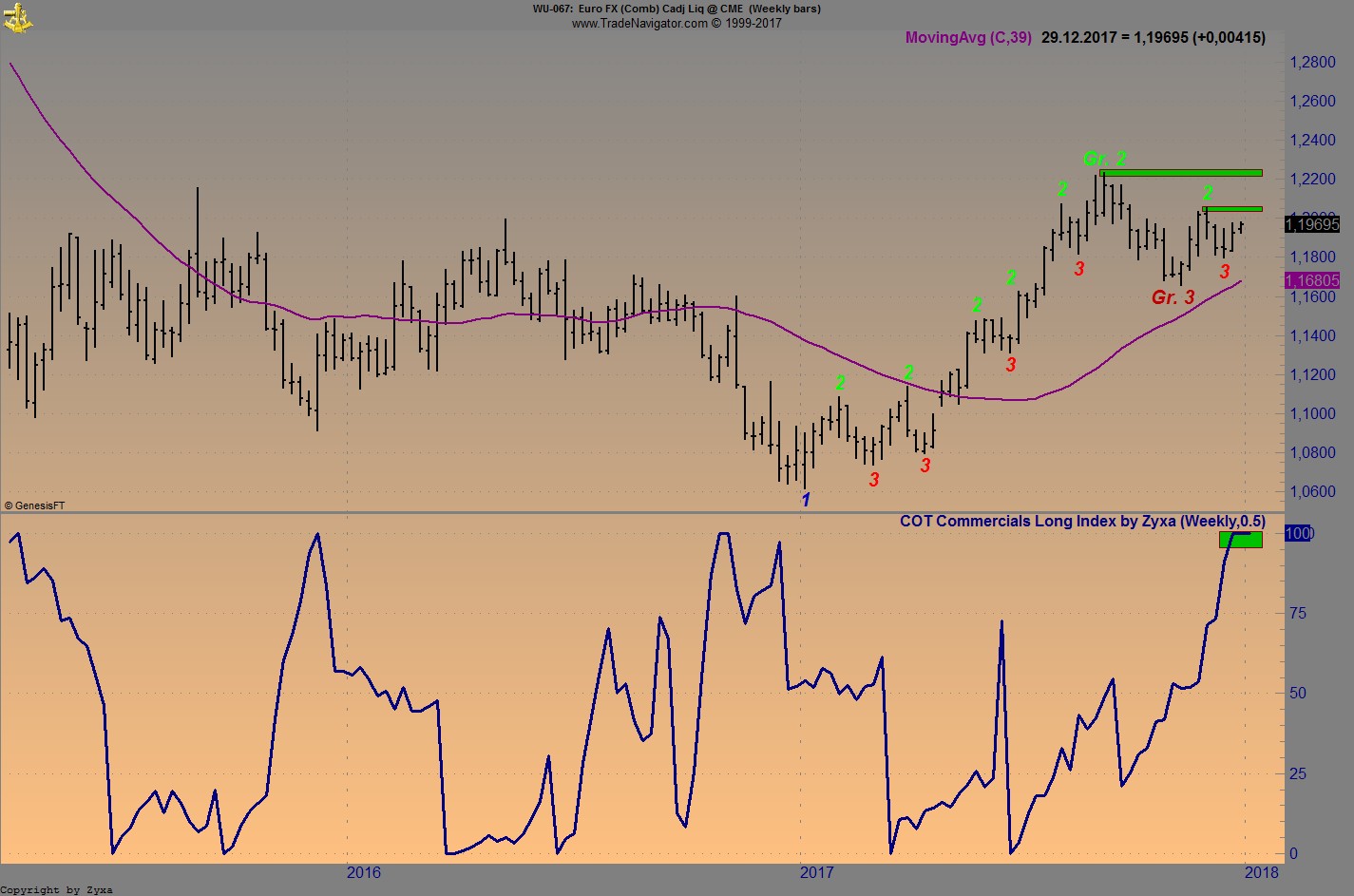Screen dimensions: 1354x896
Task: Expand the 'Gr. 2' green annotation label
Action: click(1102, 158)
